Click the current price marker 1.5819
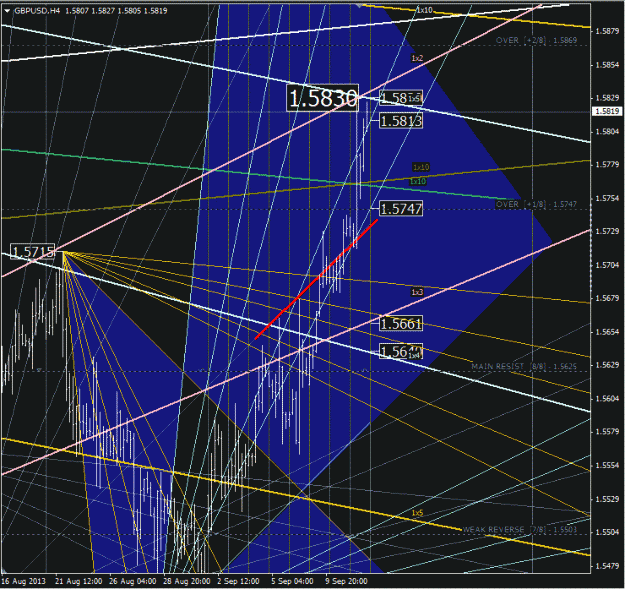Image resolution: width=625 pixels, height=589 pixels. 607,111
